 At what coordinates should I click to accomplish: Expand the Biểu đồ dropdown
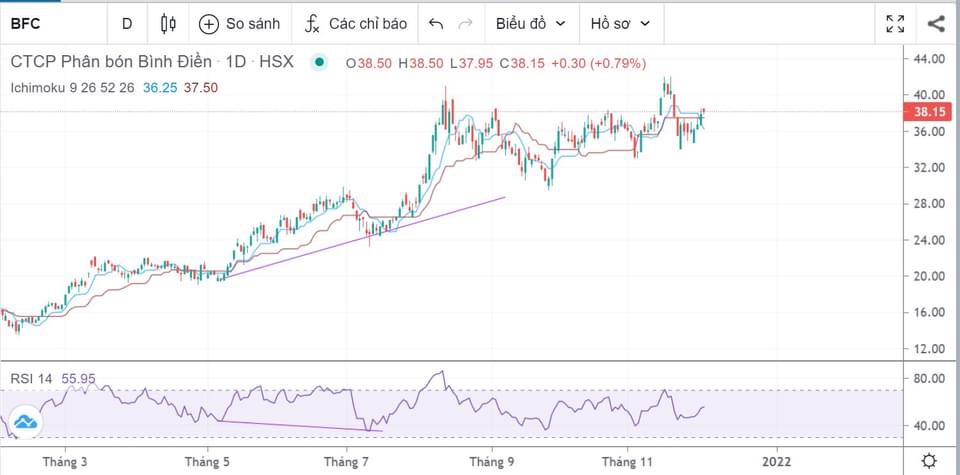click(x=530, y=24)
